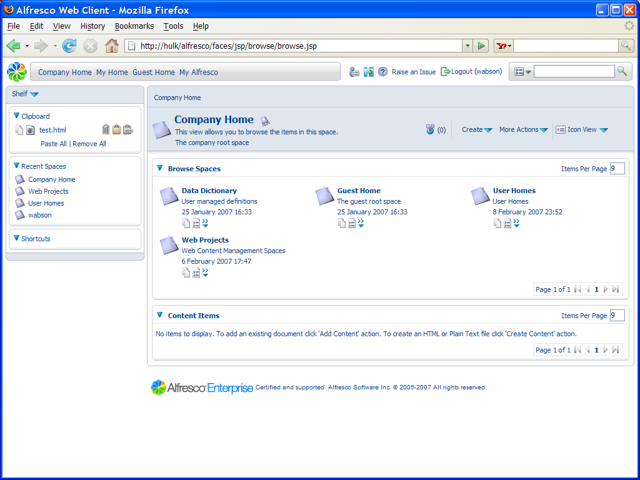Image resolution: width=640 pixels, height=480 pixels.
Task: Show more actions for Guest Home
Action: click(361, 223)
